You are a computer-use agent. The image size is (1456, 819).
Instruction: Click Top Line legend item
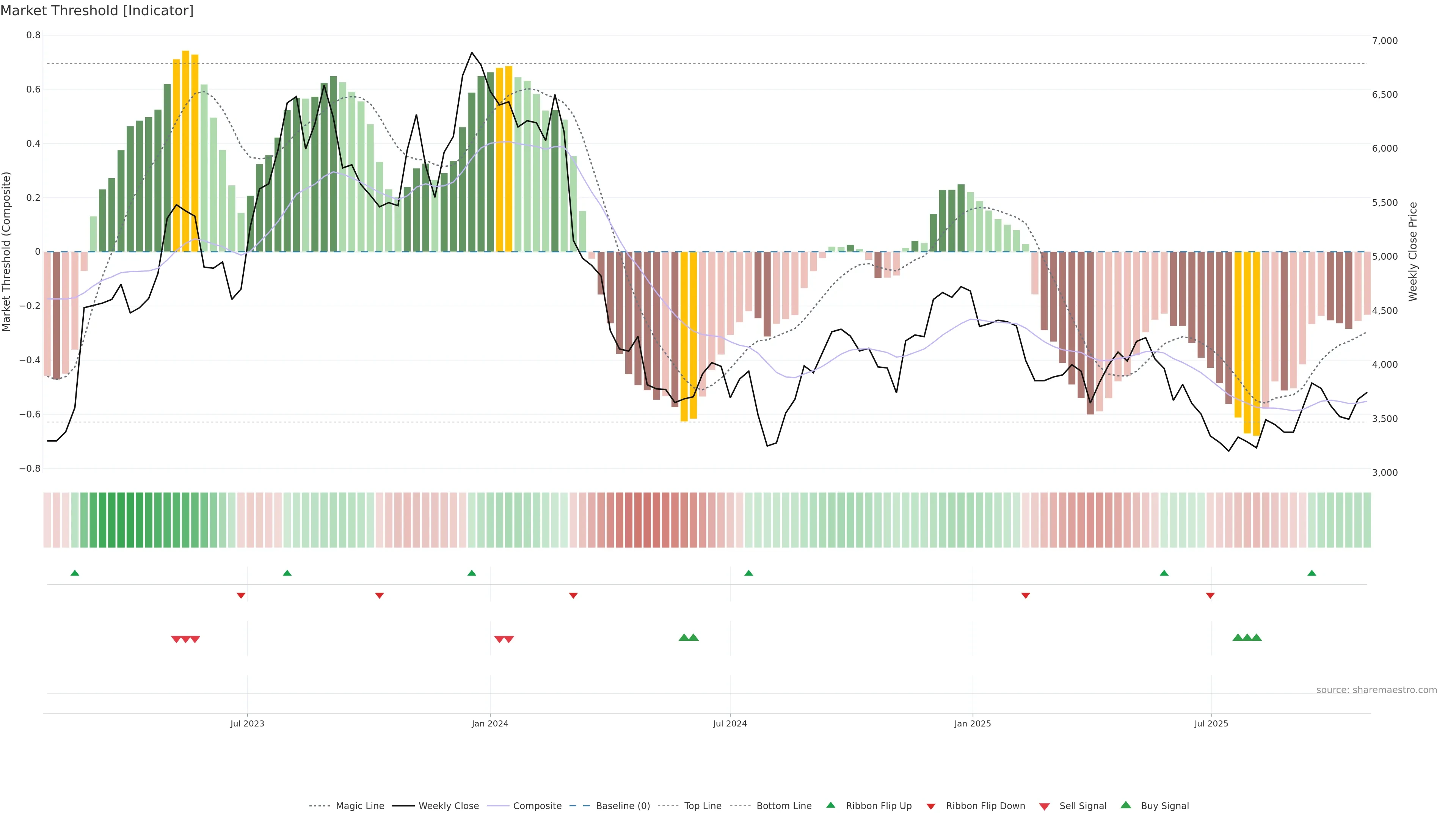703,806
